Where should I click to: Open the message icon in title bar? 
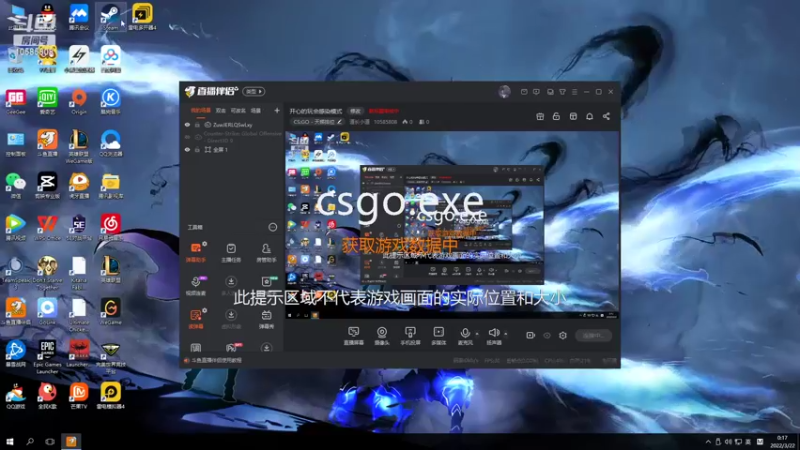[524, 92]
